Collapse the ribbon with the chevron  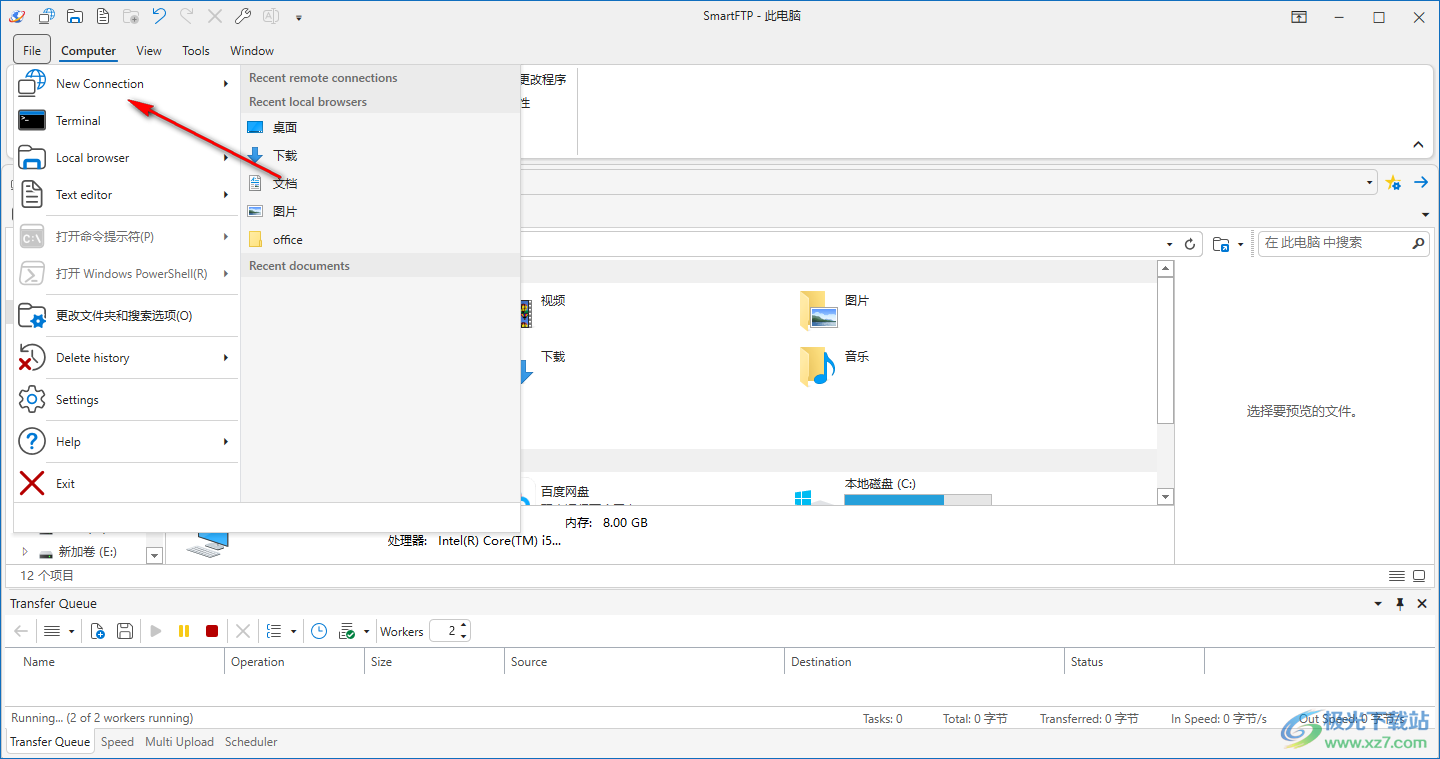[x=1418, y=145]
